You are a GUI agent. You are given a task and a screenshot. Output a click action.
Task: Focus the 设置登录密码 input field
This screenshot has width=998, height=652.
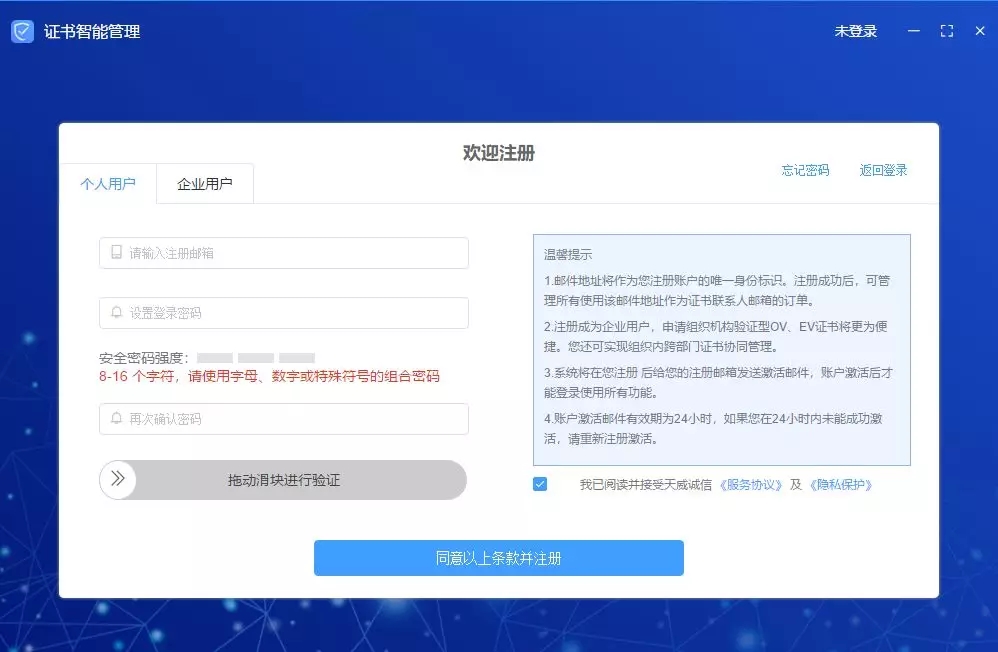[284, 313]
